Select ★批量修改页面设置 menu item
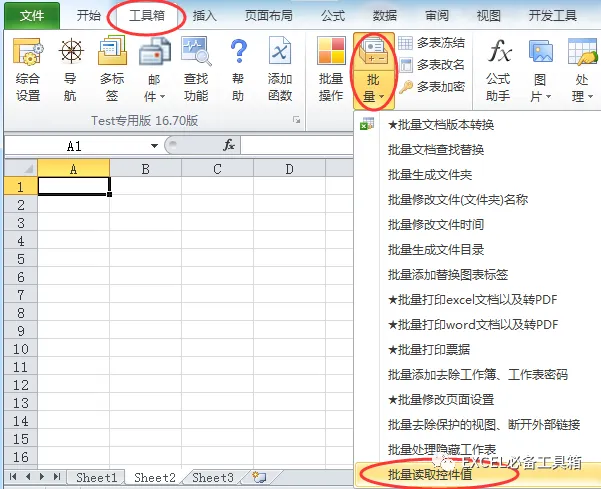Screen dimensions: 601x489 click(478, 400)
